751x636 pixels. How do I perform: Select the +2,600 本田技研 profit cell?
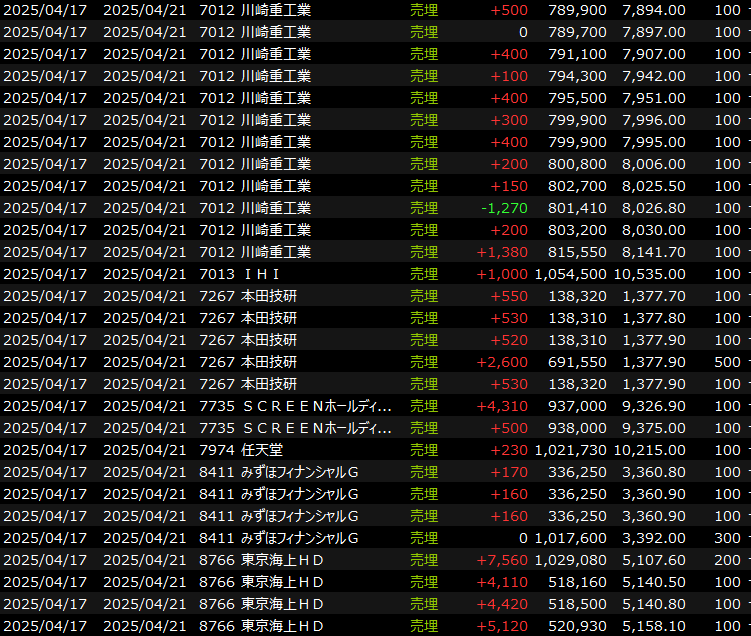coord(502,362)
